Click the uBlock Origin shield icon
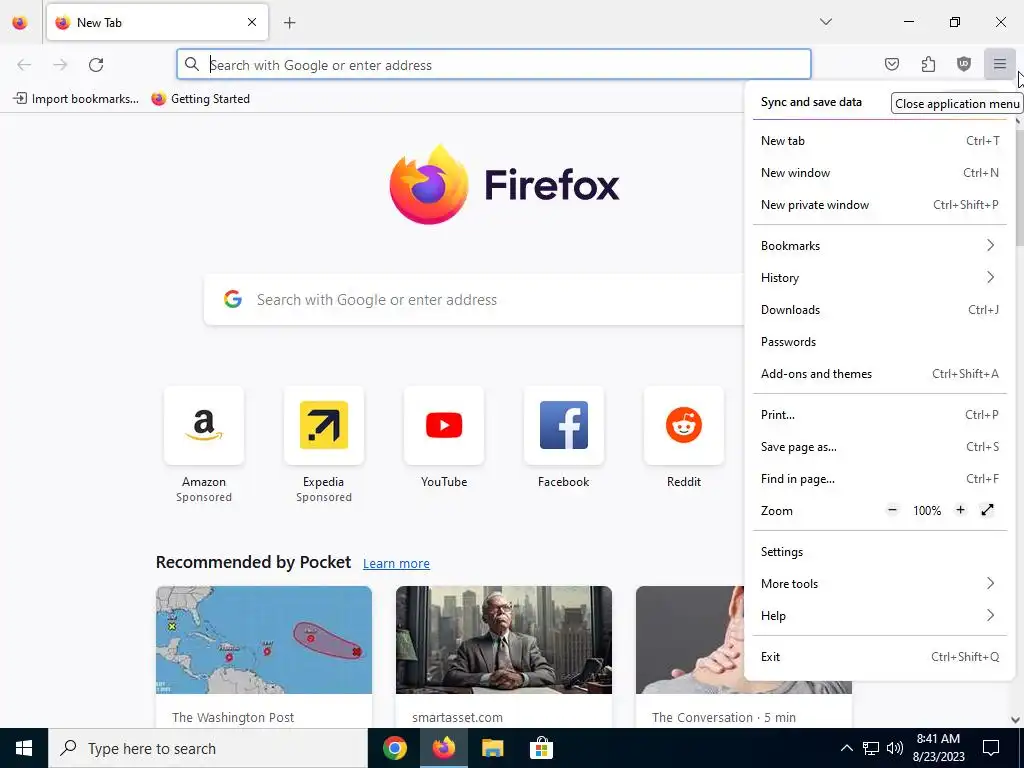 964,64
